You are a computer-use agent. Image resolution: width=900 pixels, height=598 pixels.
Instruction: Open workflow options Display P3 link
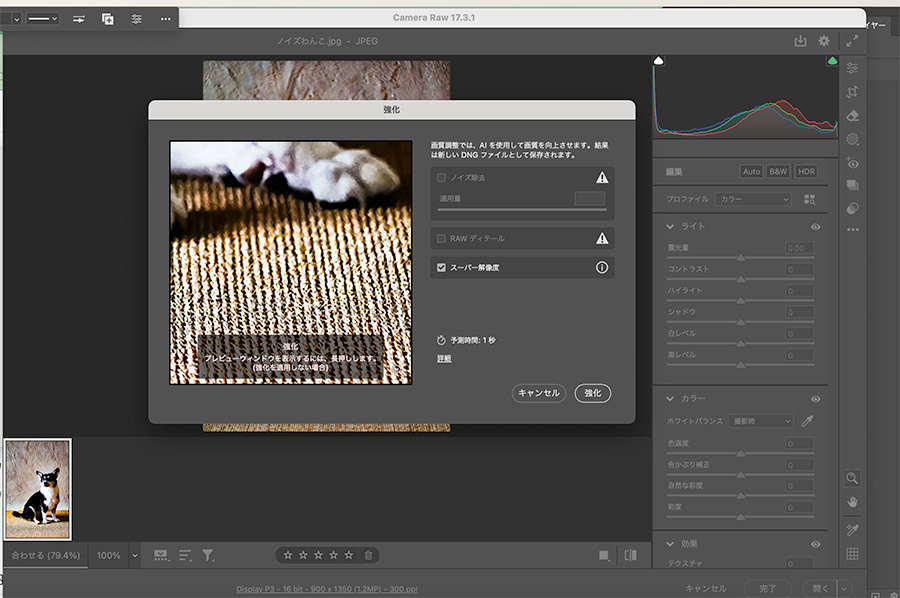click(327, 589)
